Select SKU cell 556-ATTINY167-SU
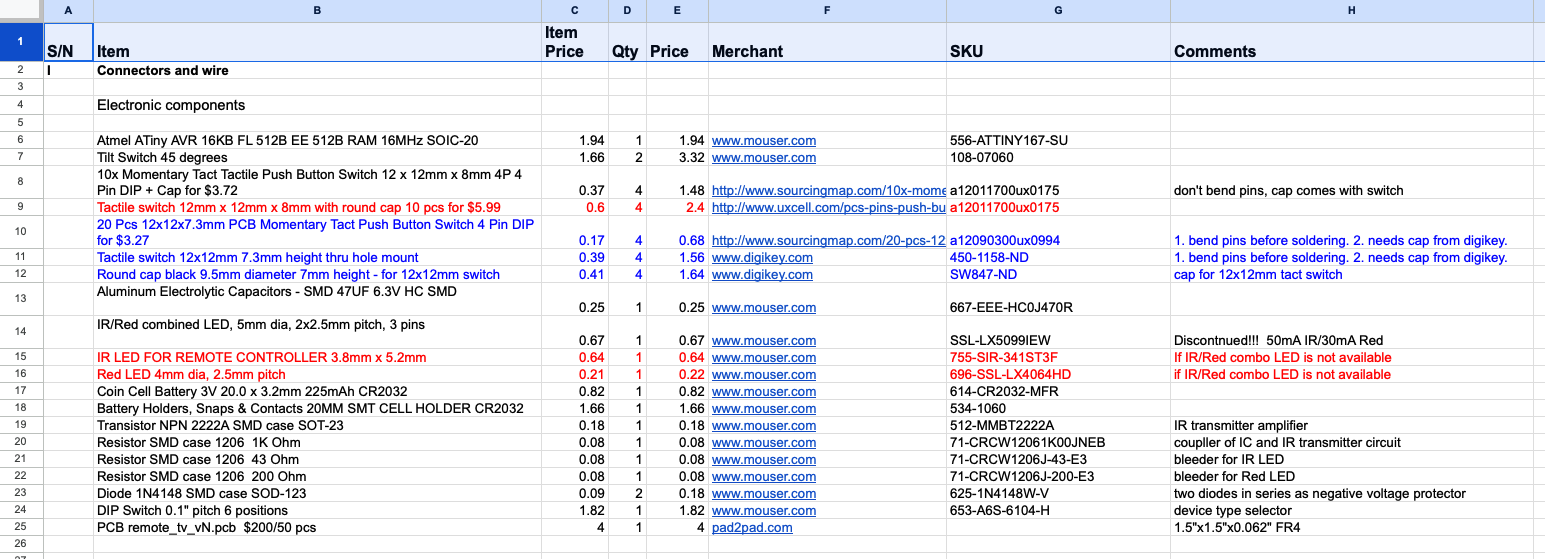Viewport: 1545px width, 559px height. click(x=1058, y=141)
